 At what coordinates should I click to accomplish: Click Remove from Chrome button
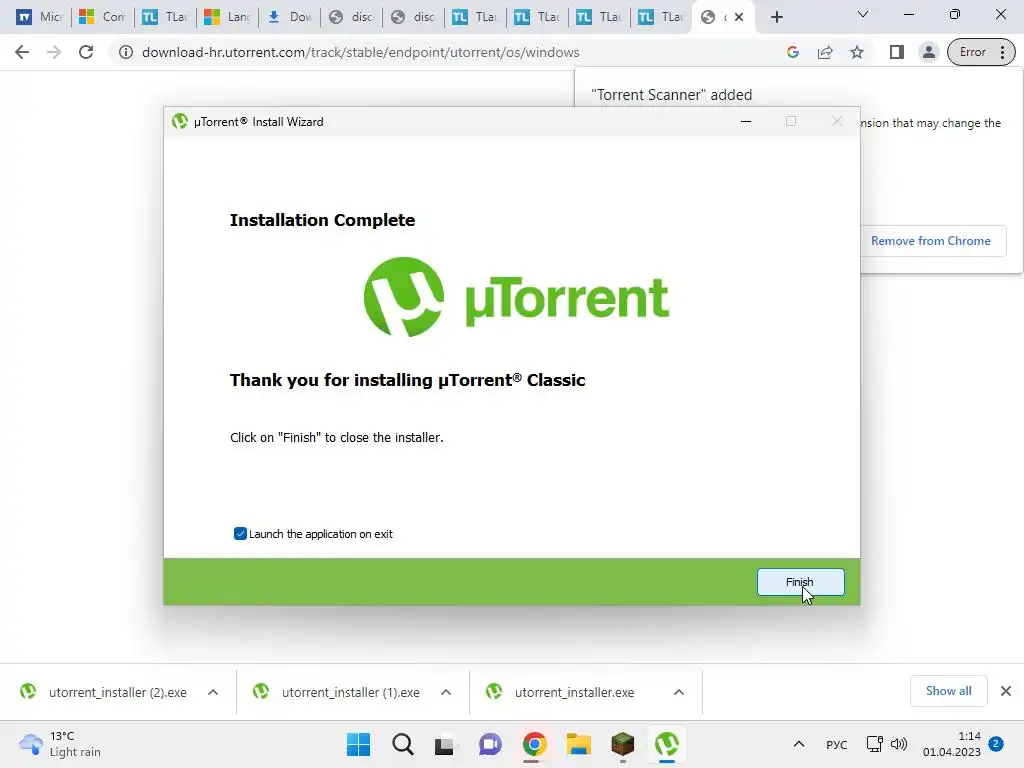[931, 241]
